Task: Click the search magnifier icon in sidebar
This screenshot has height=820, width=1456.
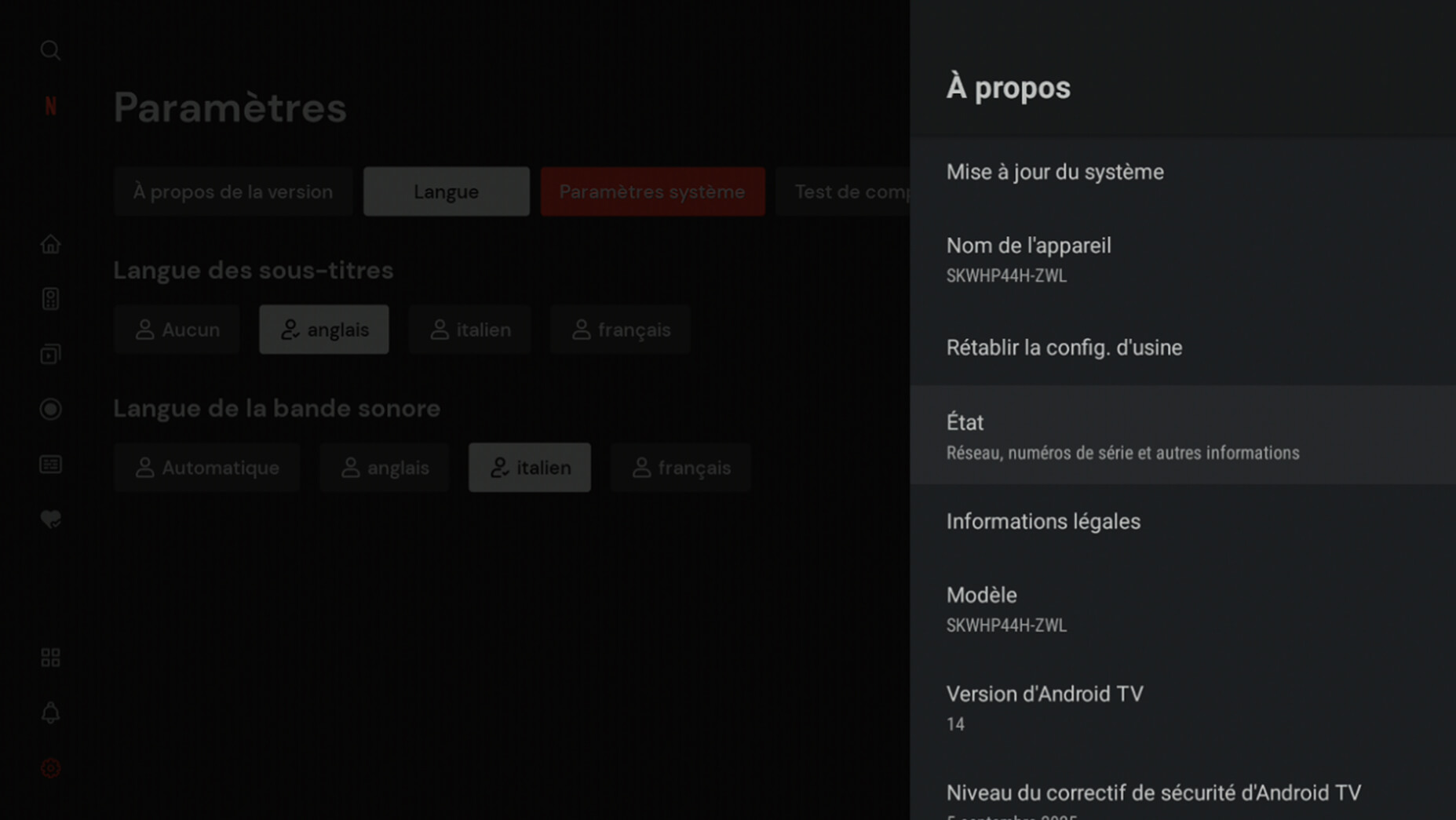Action: pyautogui.click(x=50, y=51)
